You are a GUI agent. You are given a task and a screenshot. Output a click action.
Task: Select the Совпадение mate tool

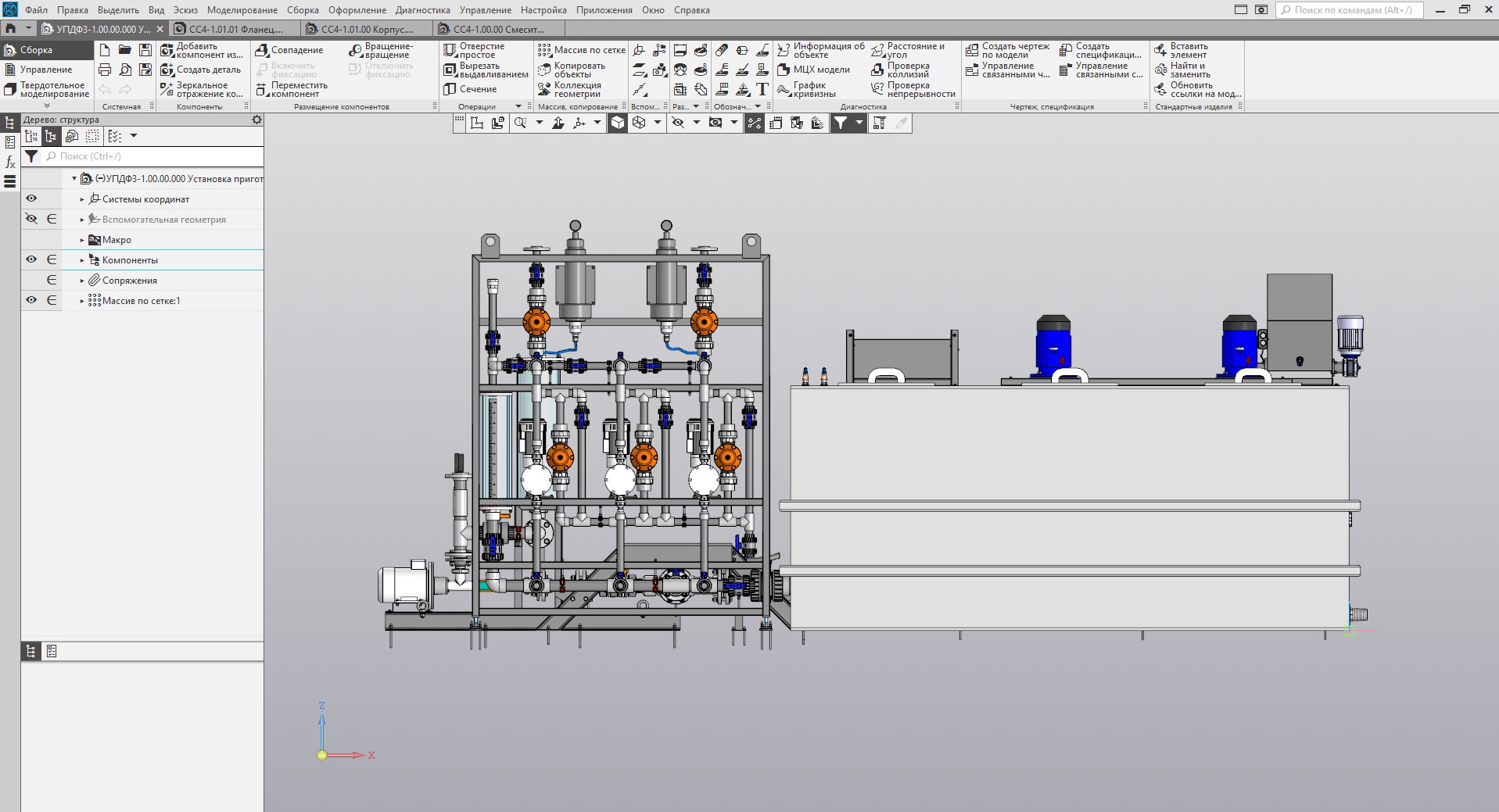pyautogui.click(x=289, y=50)
